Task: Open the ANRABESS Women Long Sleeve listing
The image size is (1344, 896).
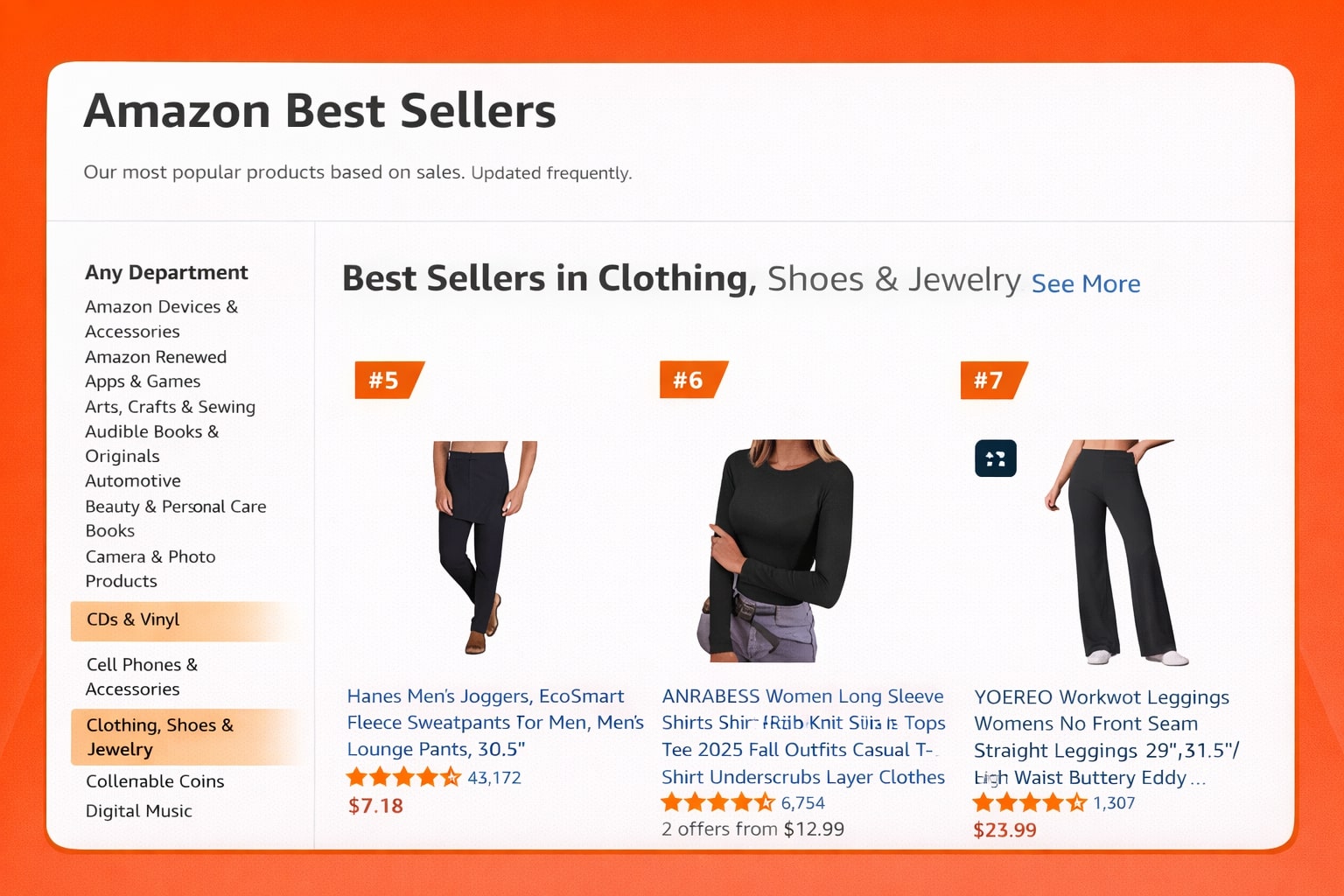Action: pyautogui.click(x=802, y=736)
